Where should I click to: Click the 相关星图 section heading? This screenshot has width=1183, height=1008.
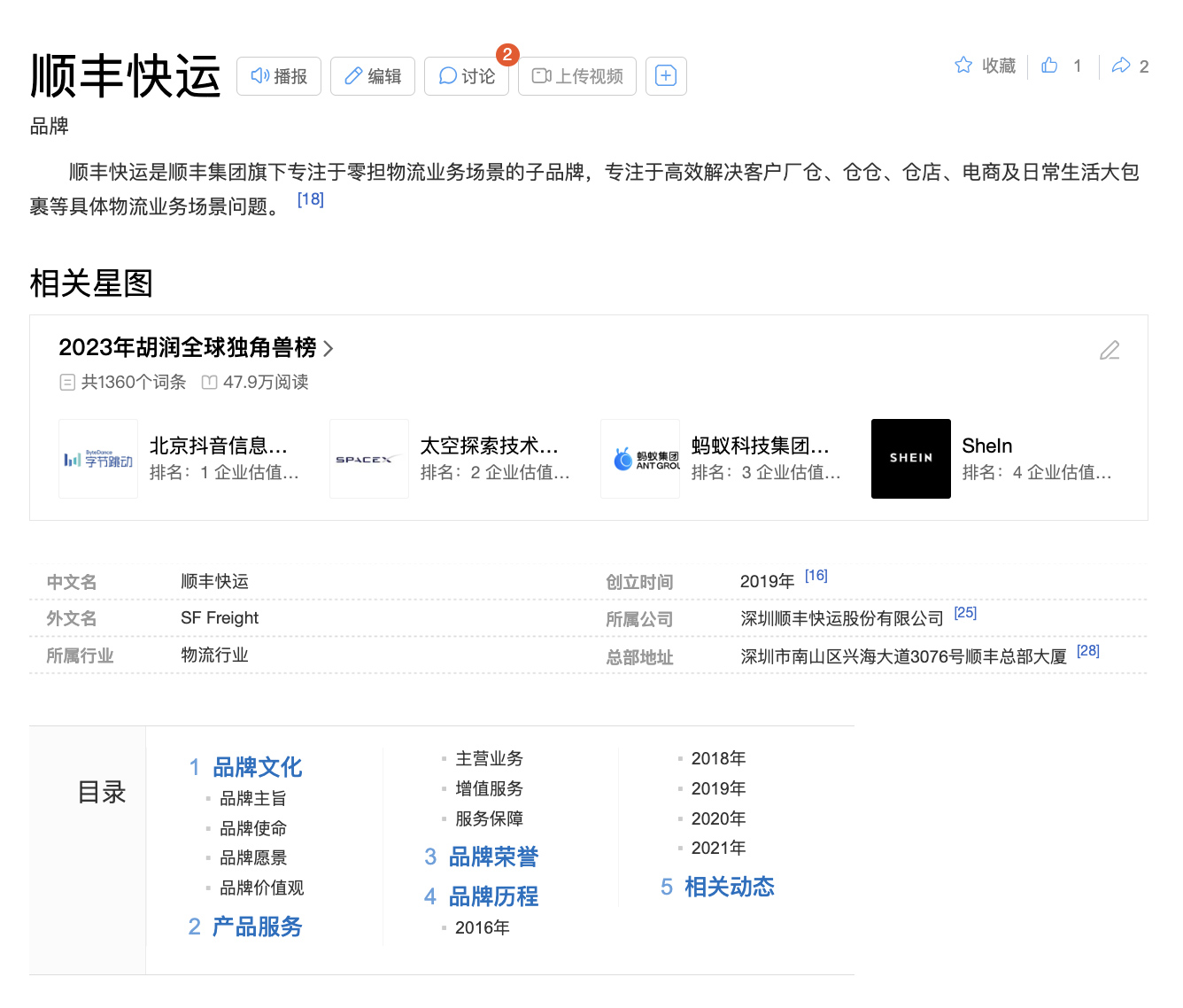point(91,283)
